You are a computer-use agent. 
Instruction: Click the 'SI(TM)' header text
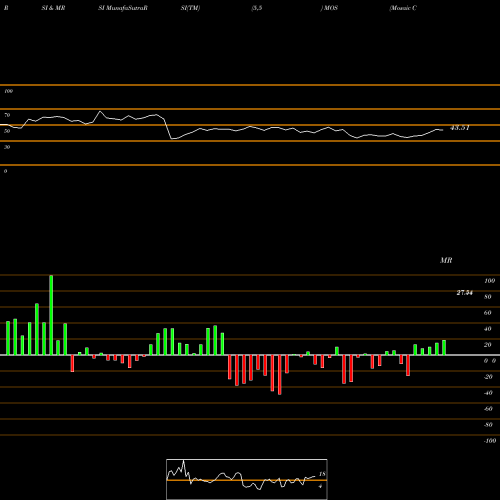pos(190,8)
